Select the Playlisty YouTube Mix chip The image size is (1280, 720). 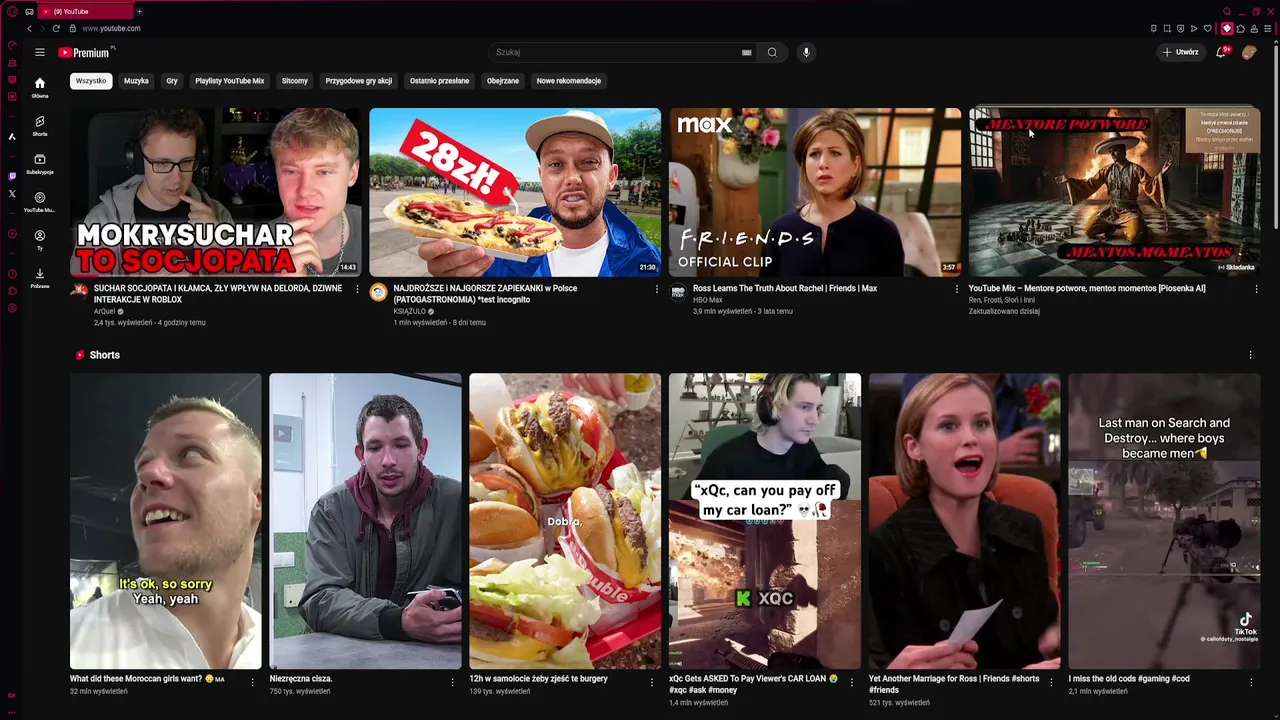tap(230, 81)
